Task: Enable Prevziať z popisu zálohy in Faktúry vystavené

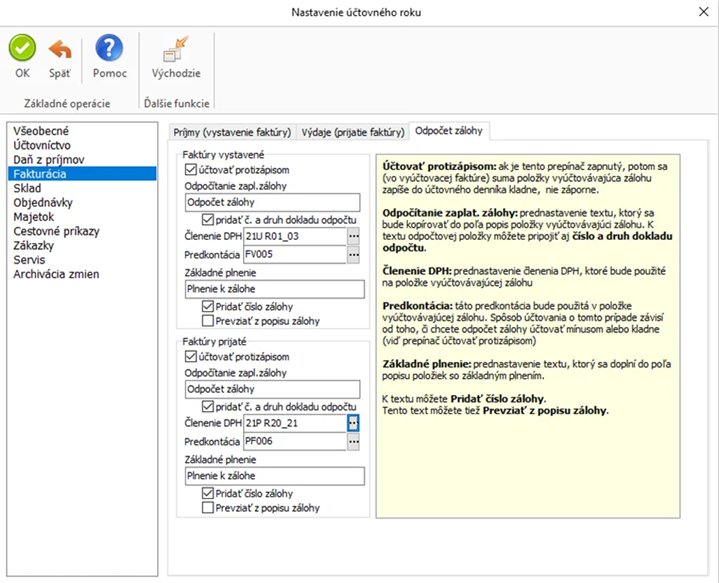Action: 208,321
